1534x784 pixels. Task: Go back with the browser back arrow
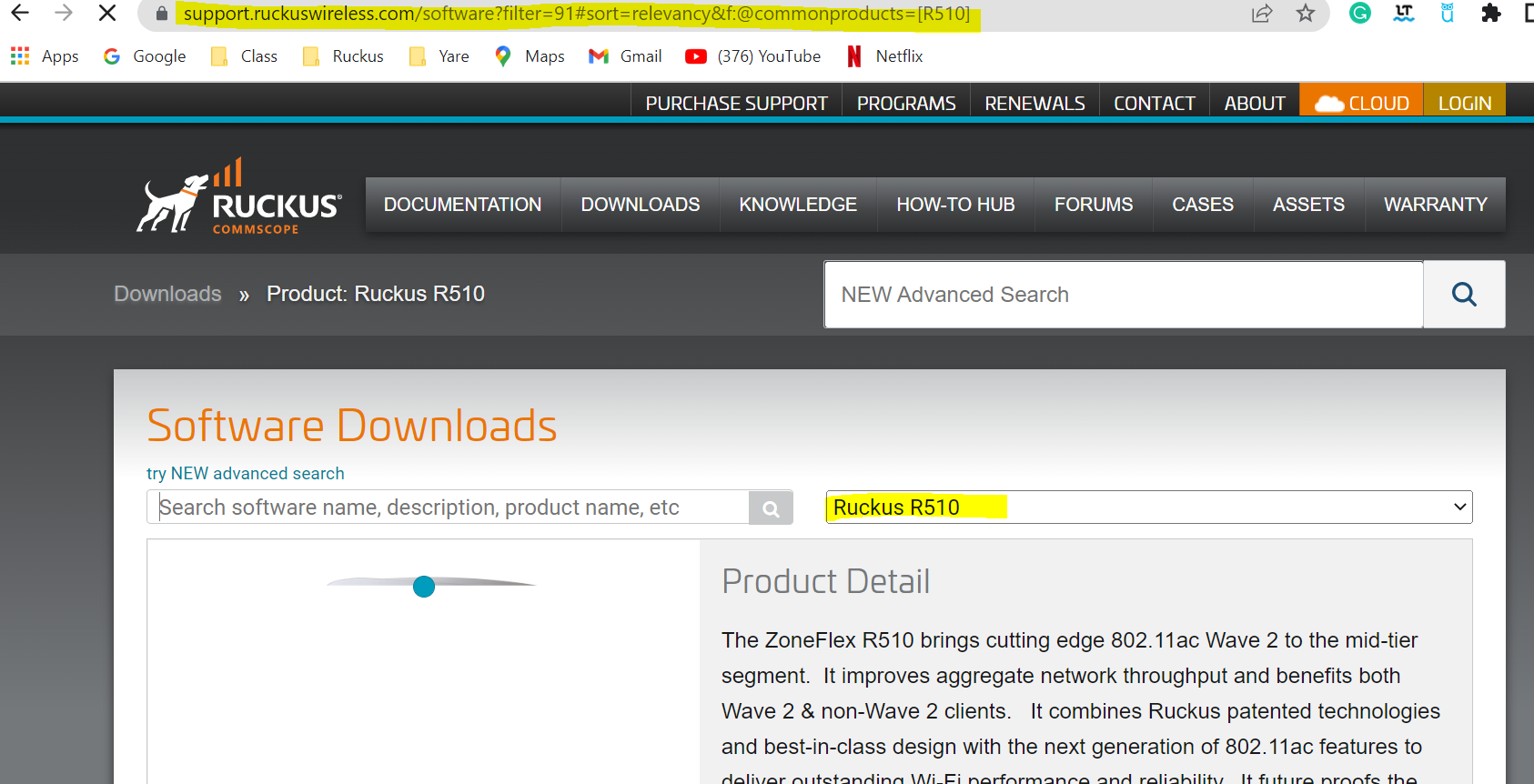[x=20, y=13]
